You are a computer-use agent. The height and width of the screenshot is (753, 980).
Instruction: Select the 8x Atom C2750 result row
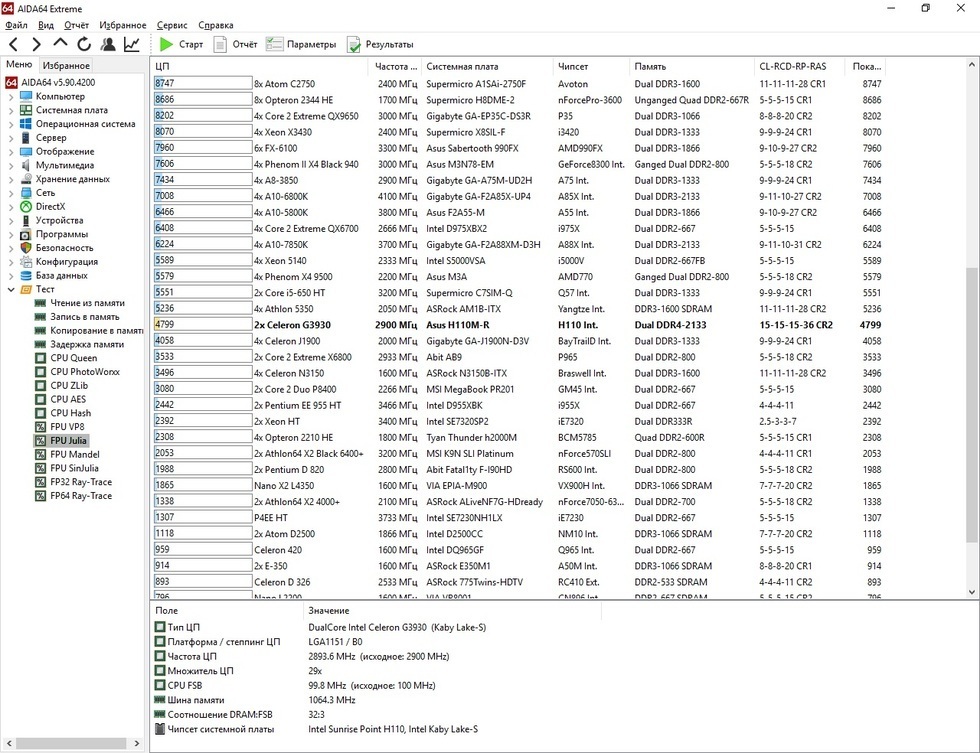tap(519, 84)
